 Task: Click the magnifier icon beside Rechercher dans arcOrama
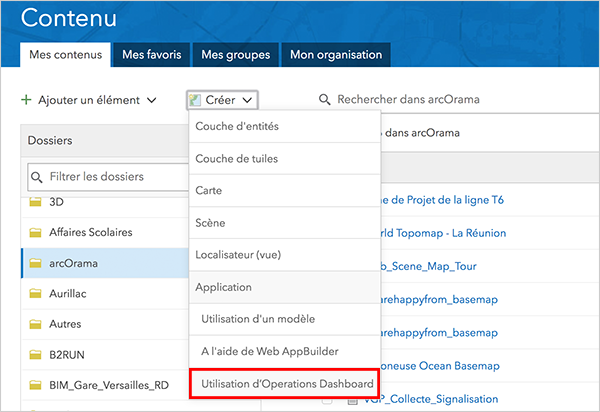[x=325, y=100]
